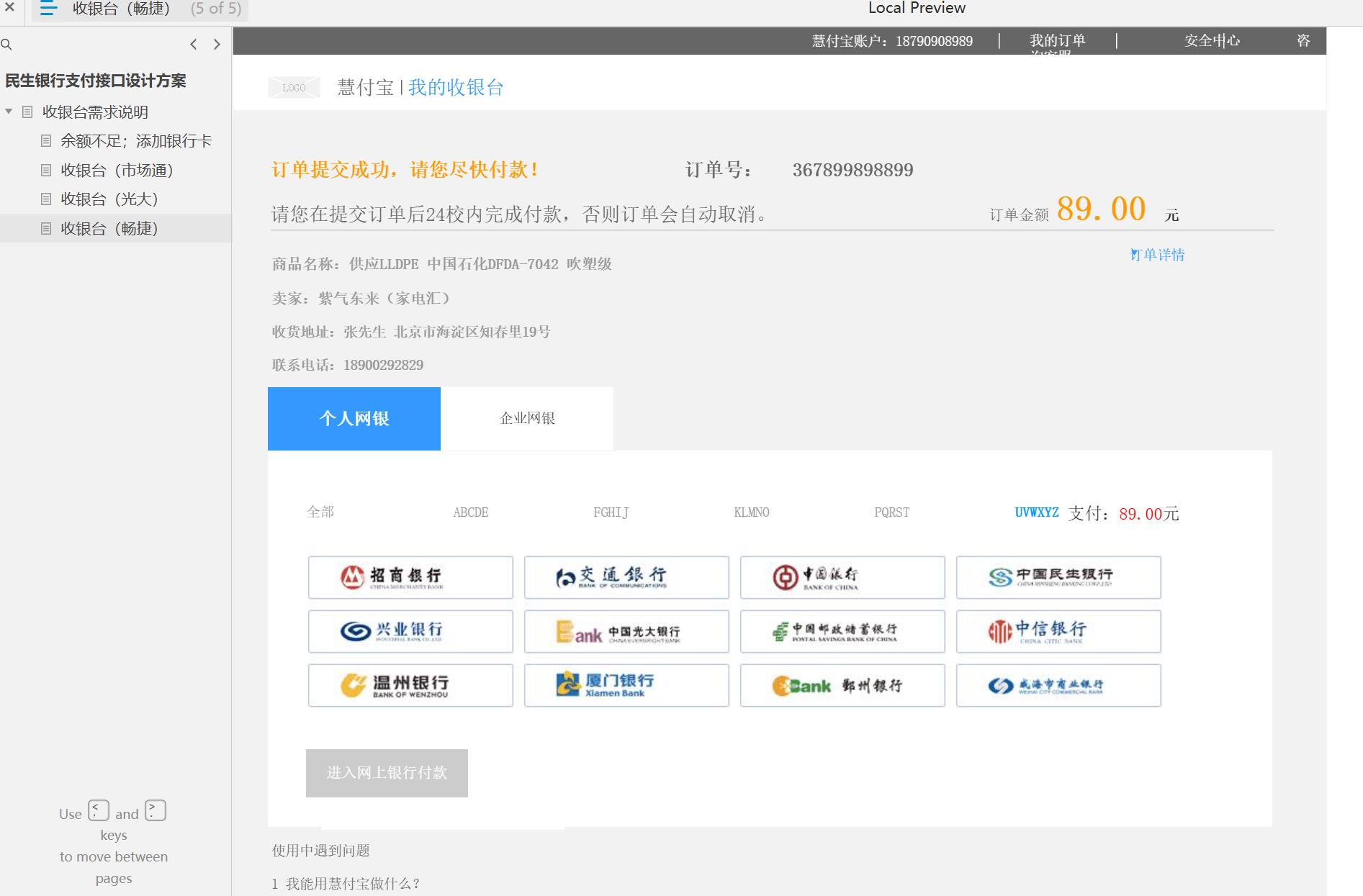This screenshot has height=896, width=1363.
Task: Click the 收货地址 shipping address line
Action: click(411, 332)
